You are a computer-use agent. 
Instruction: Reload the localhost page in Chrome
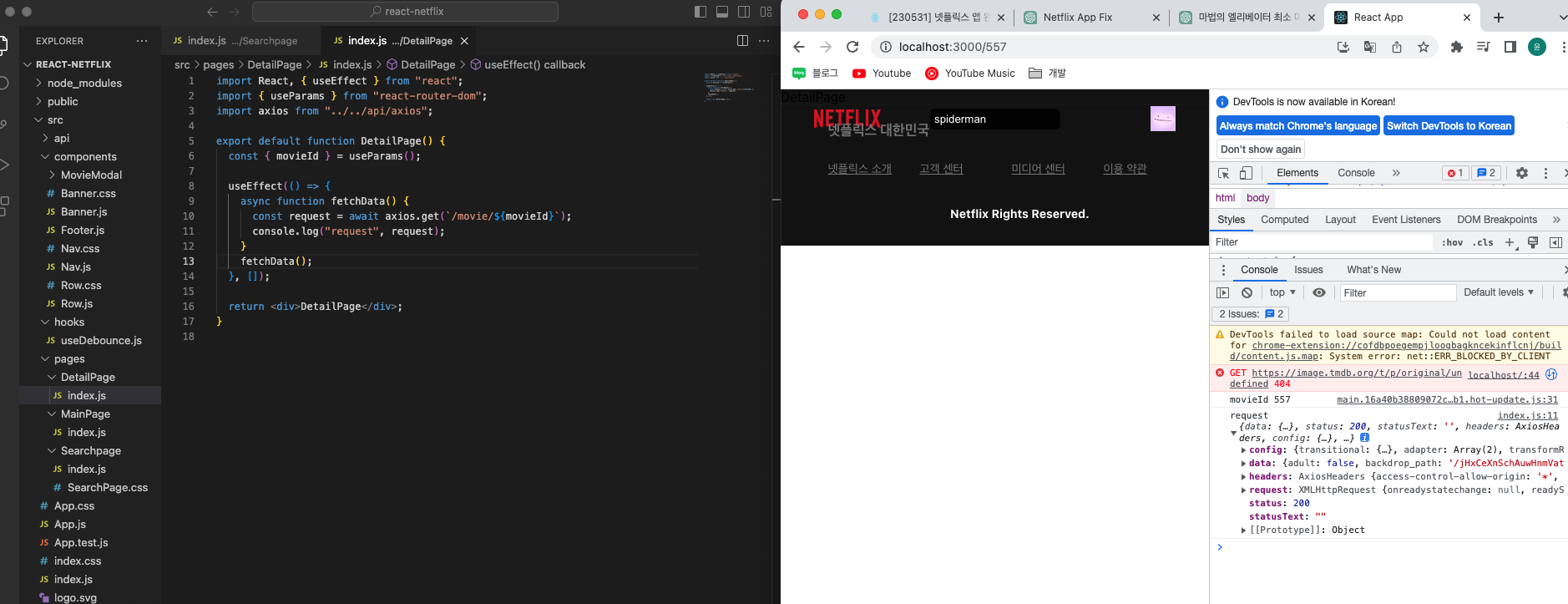[852, 47]
